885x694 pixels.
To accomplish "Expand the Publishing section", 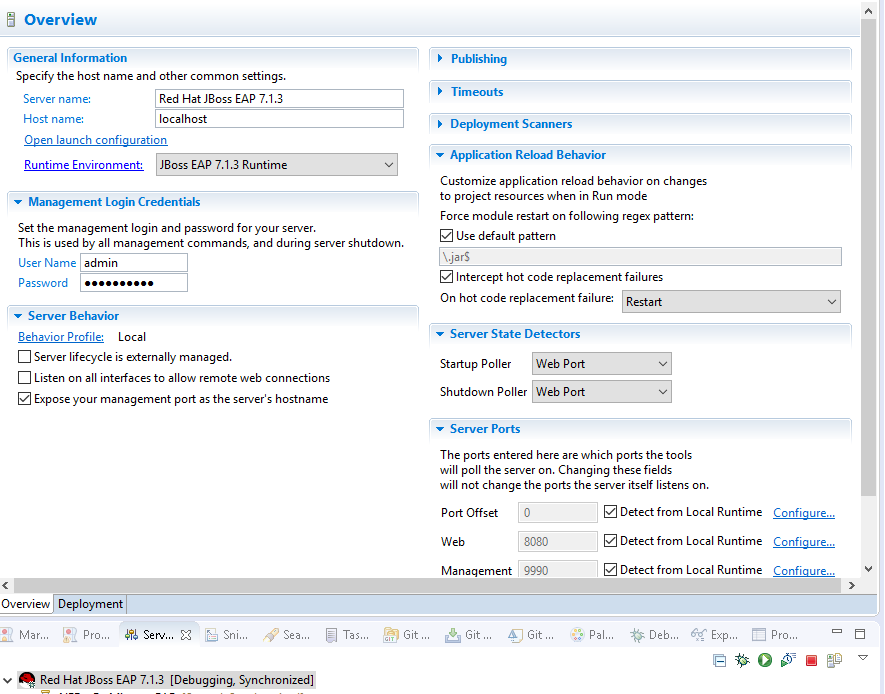I will tap(440, 58).
